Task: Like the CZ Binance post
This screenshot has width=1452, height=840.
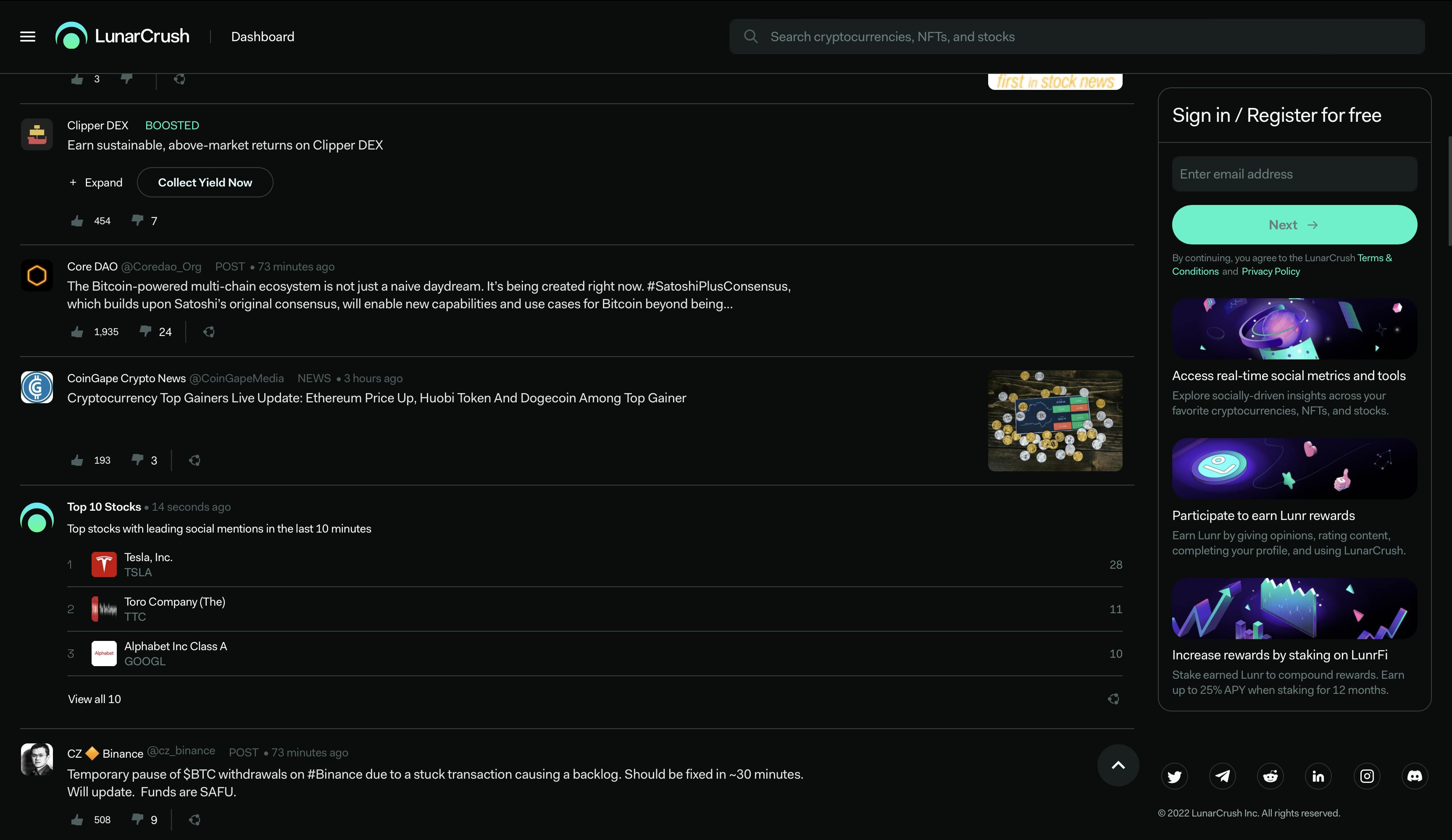Action: click(x=77, y=820)
